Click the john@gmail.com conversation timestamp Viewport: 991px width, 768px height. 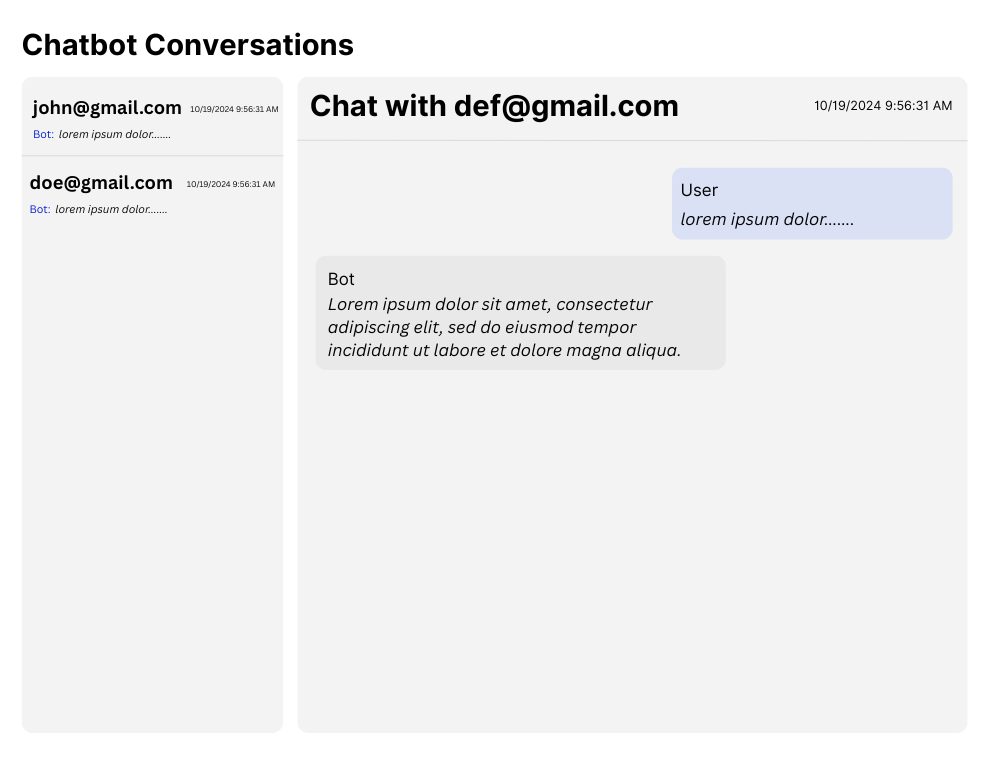[234, 109]
